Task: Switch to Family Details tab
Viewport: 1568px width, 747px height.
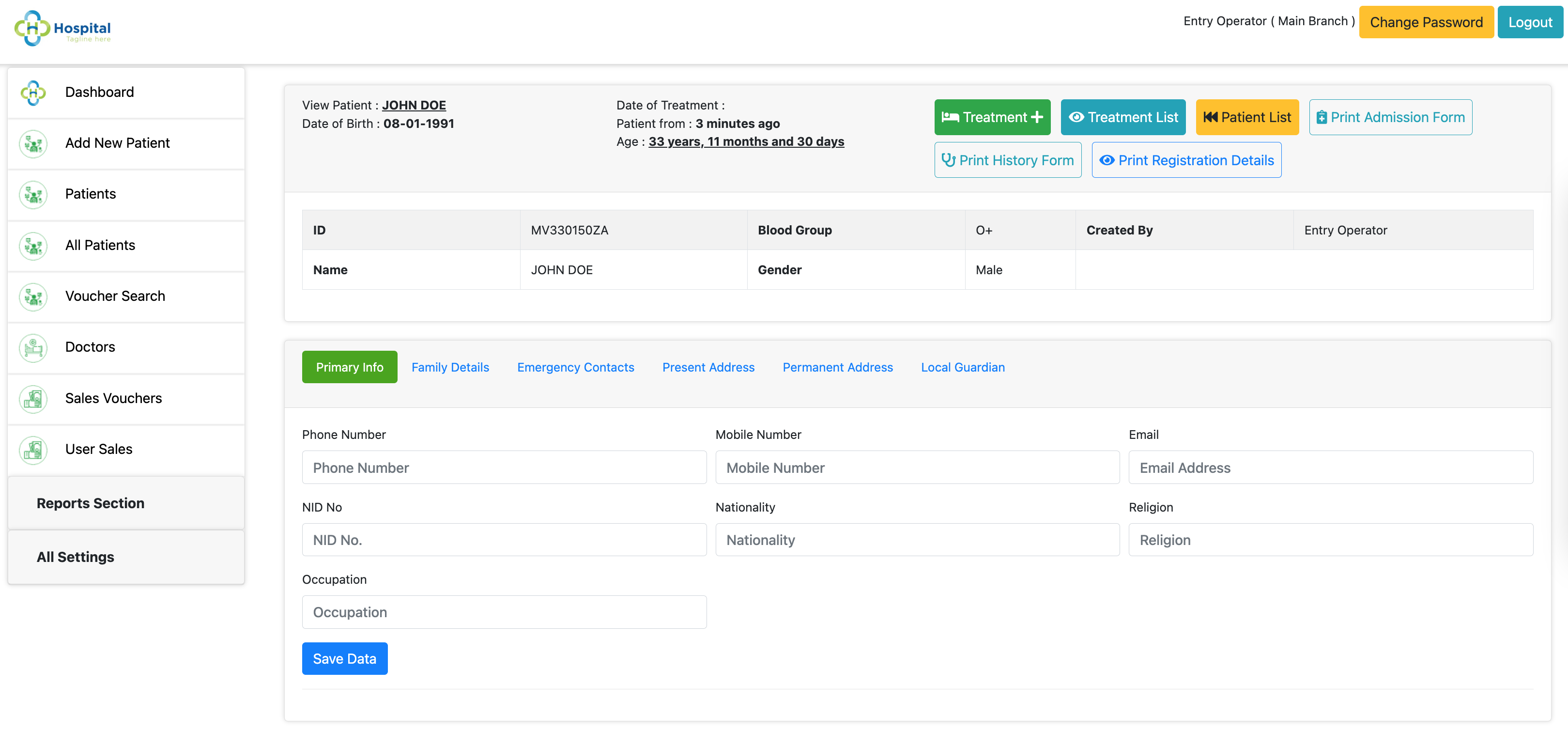Action: click(x=450, y=367)
